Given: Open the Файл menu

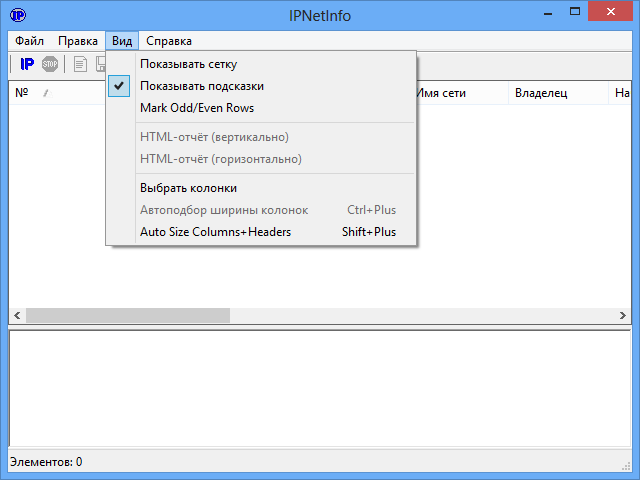Looking at the screenshot, I should click(x=30, y=41).
